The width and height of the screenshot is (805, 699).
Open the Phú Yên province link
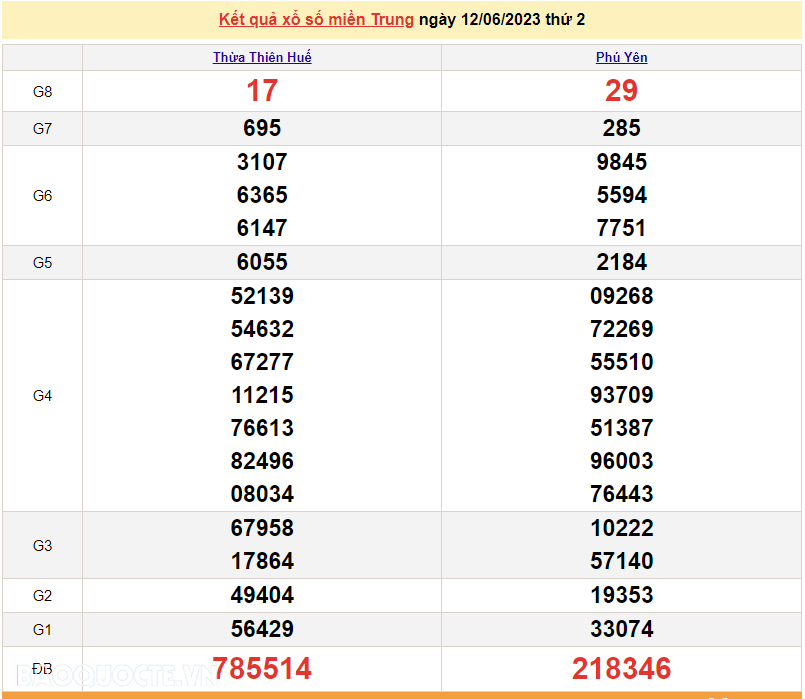(x=621, y=57)
